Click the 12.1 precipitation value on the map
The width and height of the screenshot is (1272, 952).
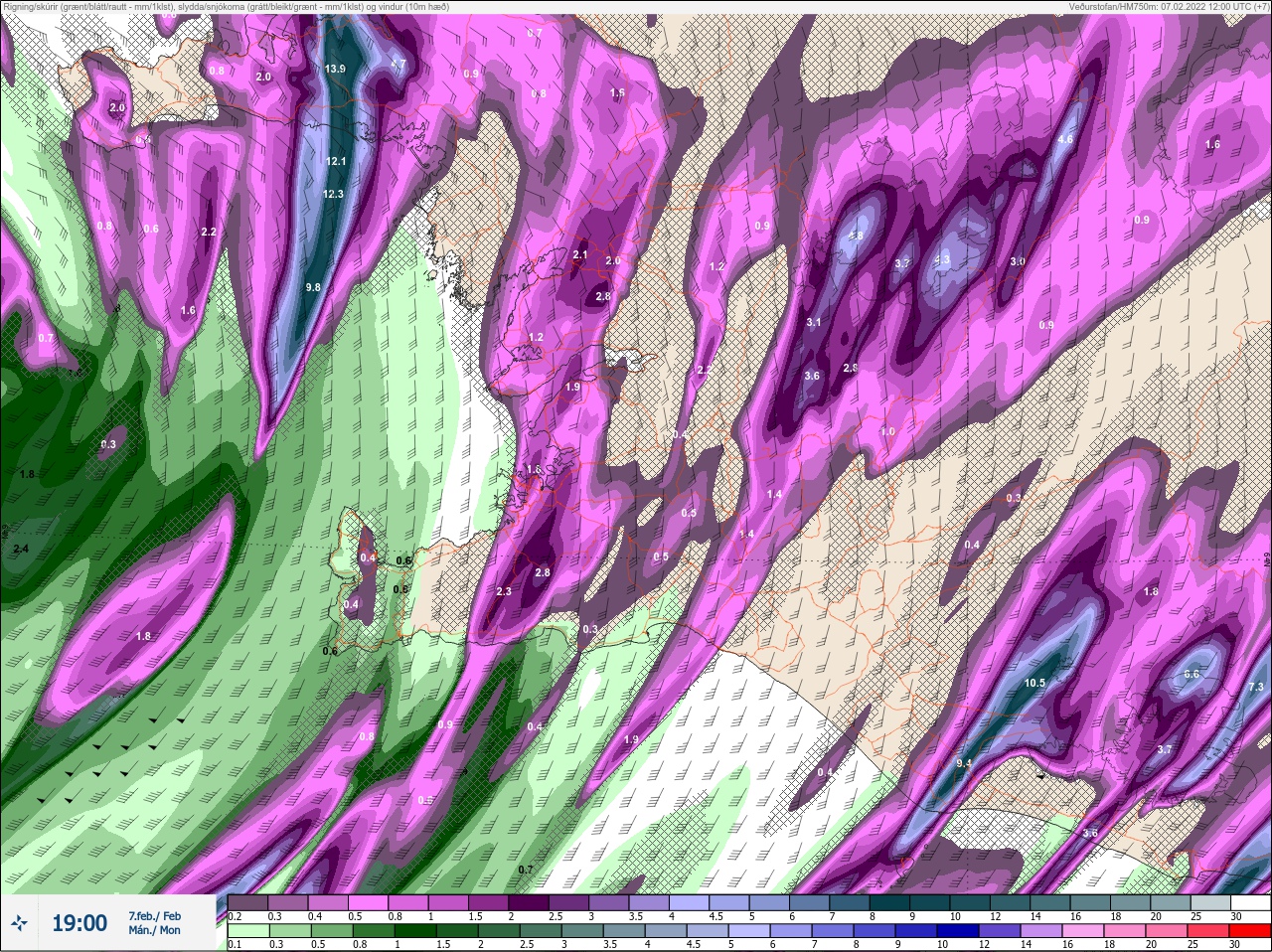coord(336,161)
